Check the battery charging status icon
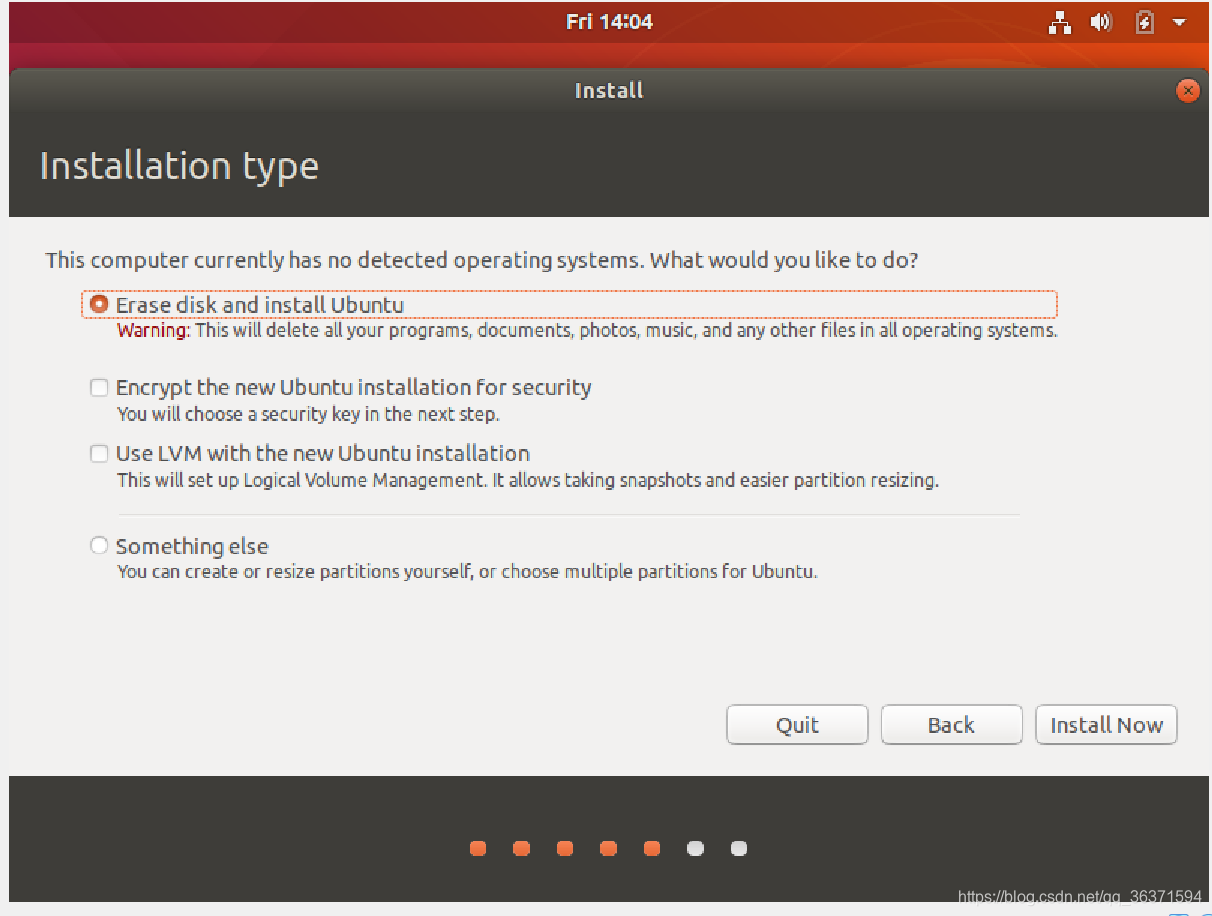Image resolution: width=1212 pixels, height=916 pixels. 1145,22
